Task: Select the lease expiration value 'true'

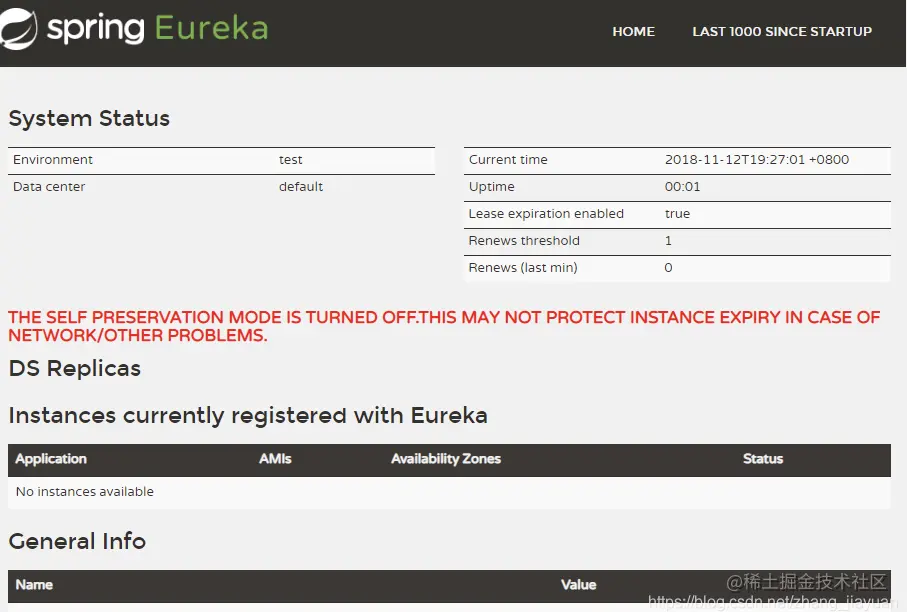Action: point(677,214)
